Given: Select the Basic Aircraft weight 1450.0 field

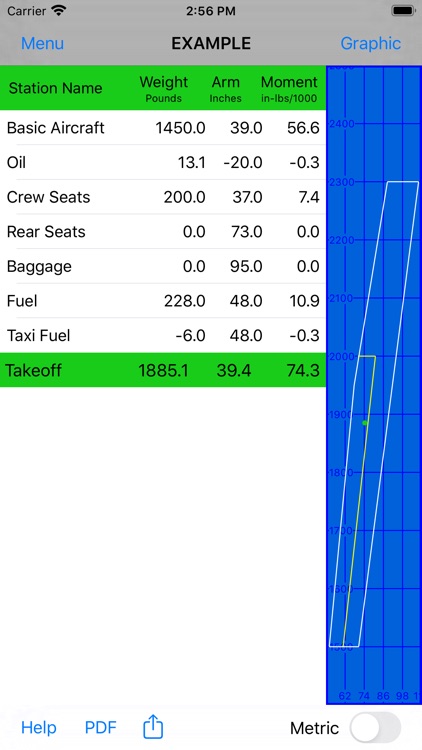Looking at the screenshot, I should 180,128.
